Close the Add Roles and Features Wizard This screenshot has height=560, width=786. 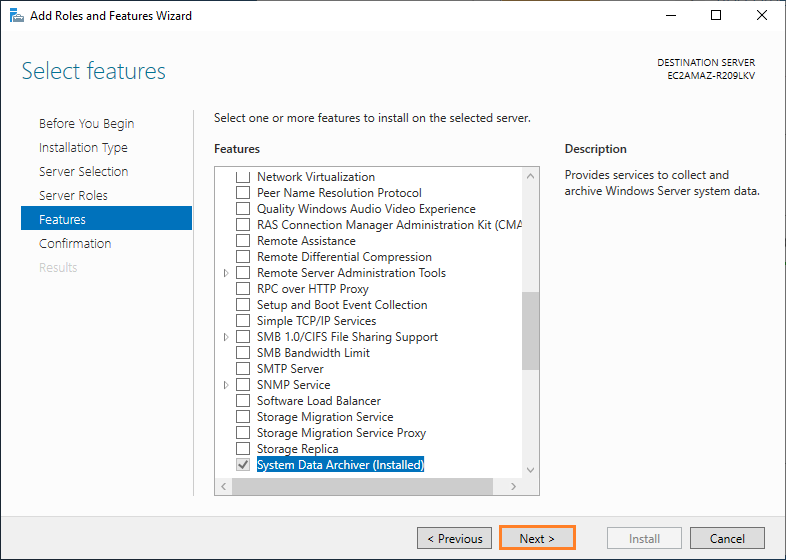[x=762, y=16]
